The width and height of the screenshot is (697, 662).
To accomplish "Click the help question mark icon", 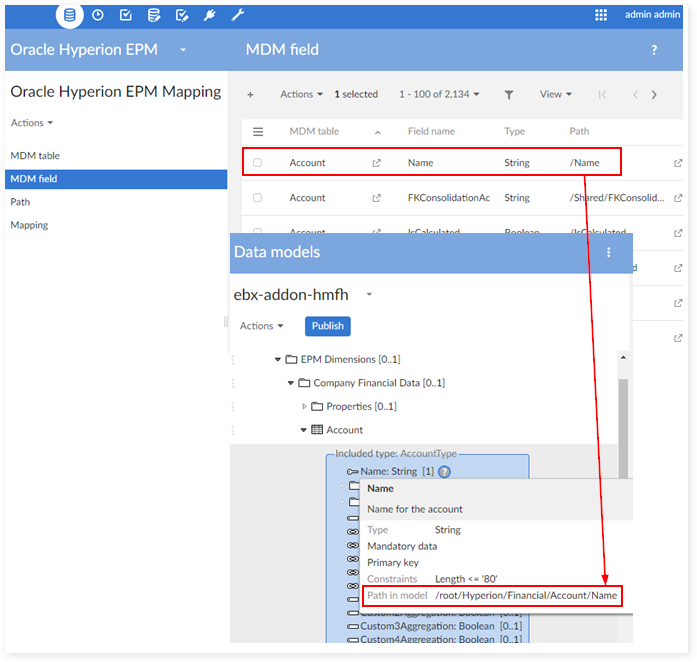I will [x=654, y=50].
